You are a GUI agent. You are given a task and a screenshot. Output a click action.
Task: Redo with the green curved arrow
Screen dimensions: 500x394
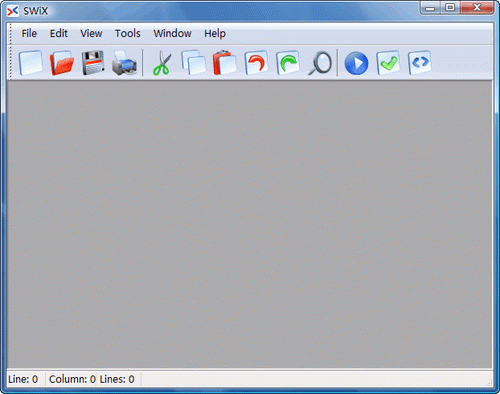tap(287, 63)
